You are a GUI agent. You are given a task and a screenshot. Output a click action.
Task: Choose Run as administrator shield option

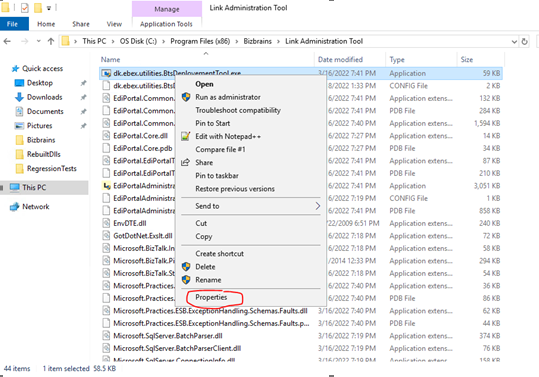186,97
